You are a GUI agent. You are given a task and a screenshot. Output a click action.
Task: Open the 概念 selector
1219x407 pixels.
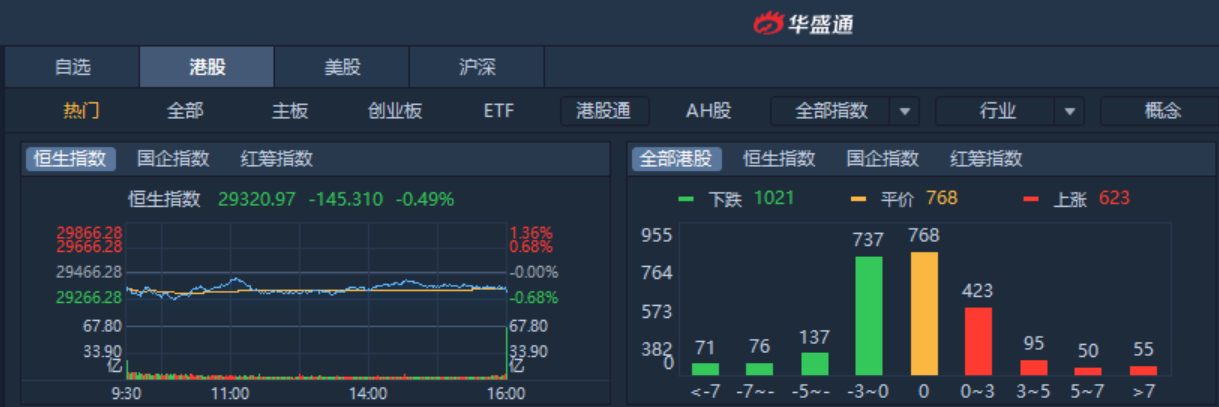(x=1162, y=111)
